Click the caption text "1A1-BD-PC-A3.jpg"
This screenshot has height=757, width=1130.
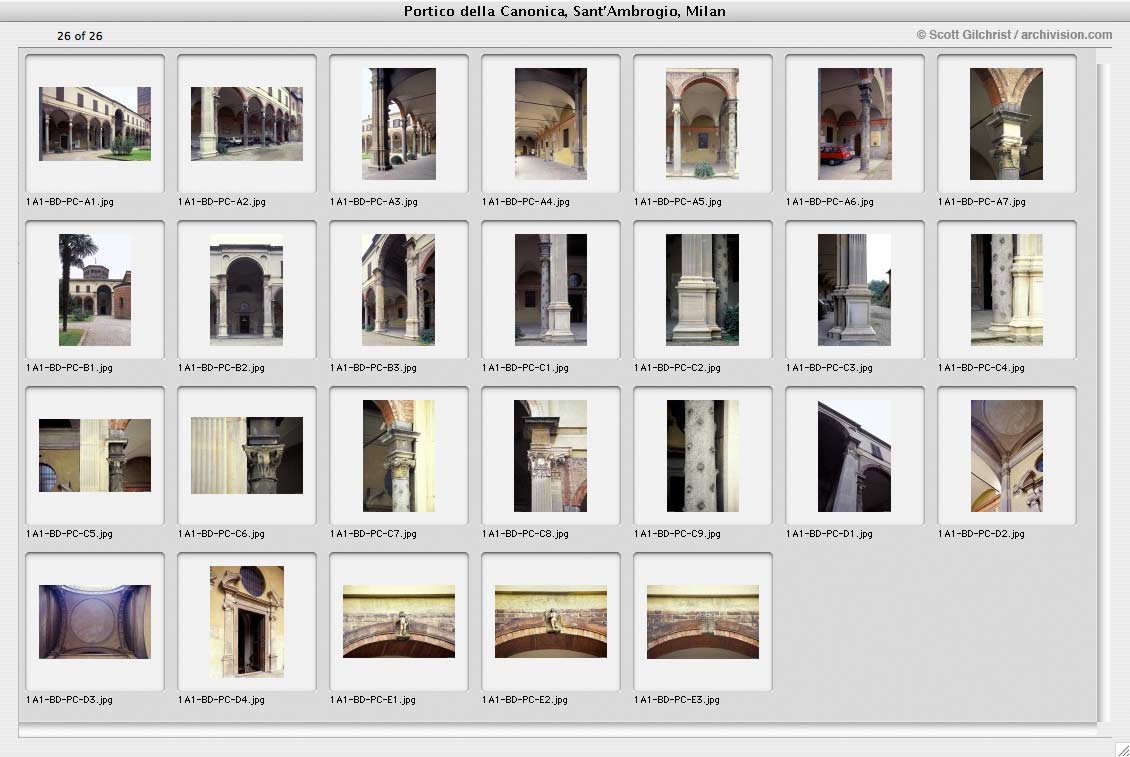[374, 202]
